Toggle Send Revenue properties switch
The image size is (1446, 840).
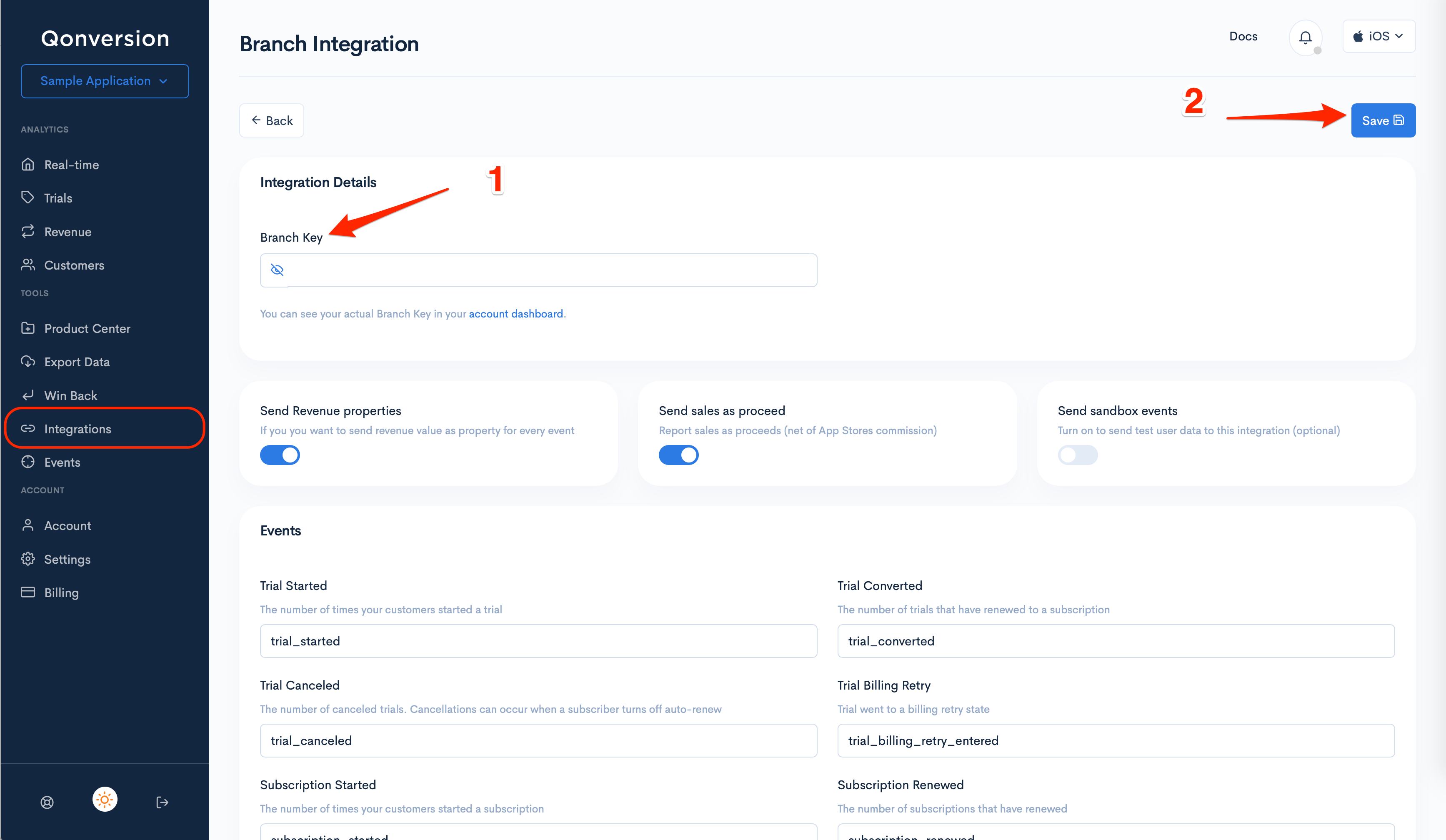(x=280, y=455)
